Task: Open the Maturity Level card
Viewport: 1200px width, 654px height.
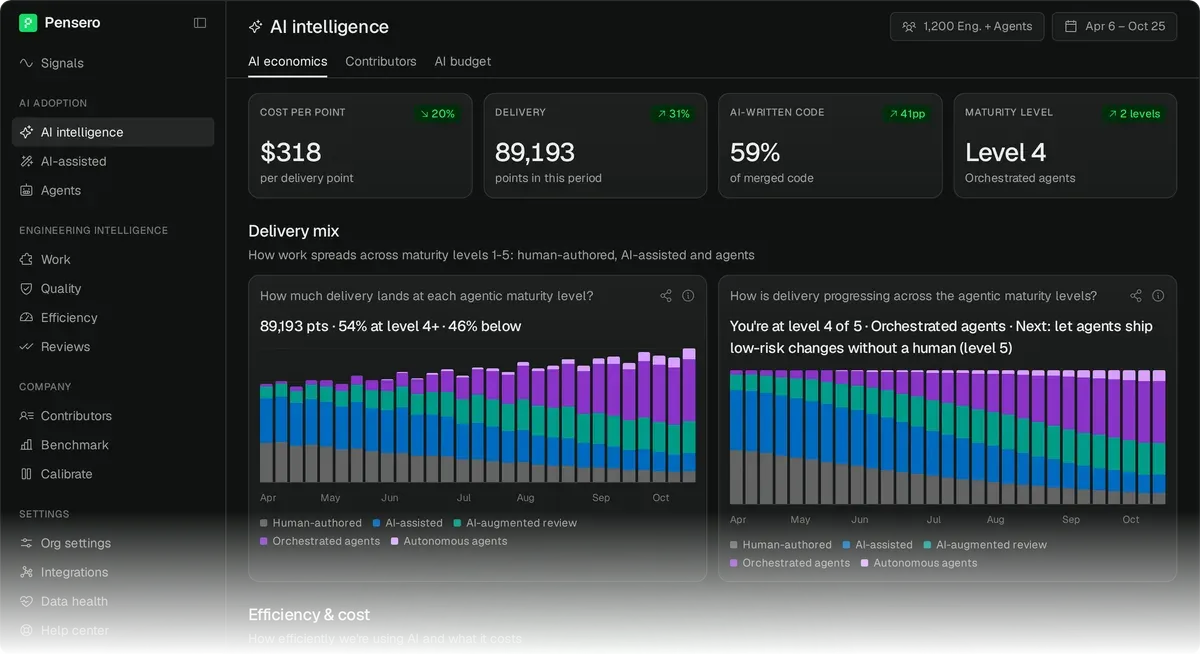Action: pyautogui.click(x=1065, y=146)
